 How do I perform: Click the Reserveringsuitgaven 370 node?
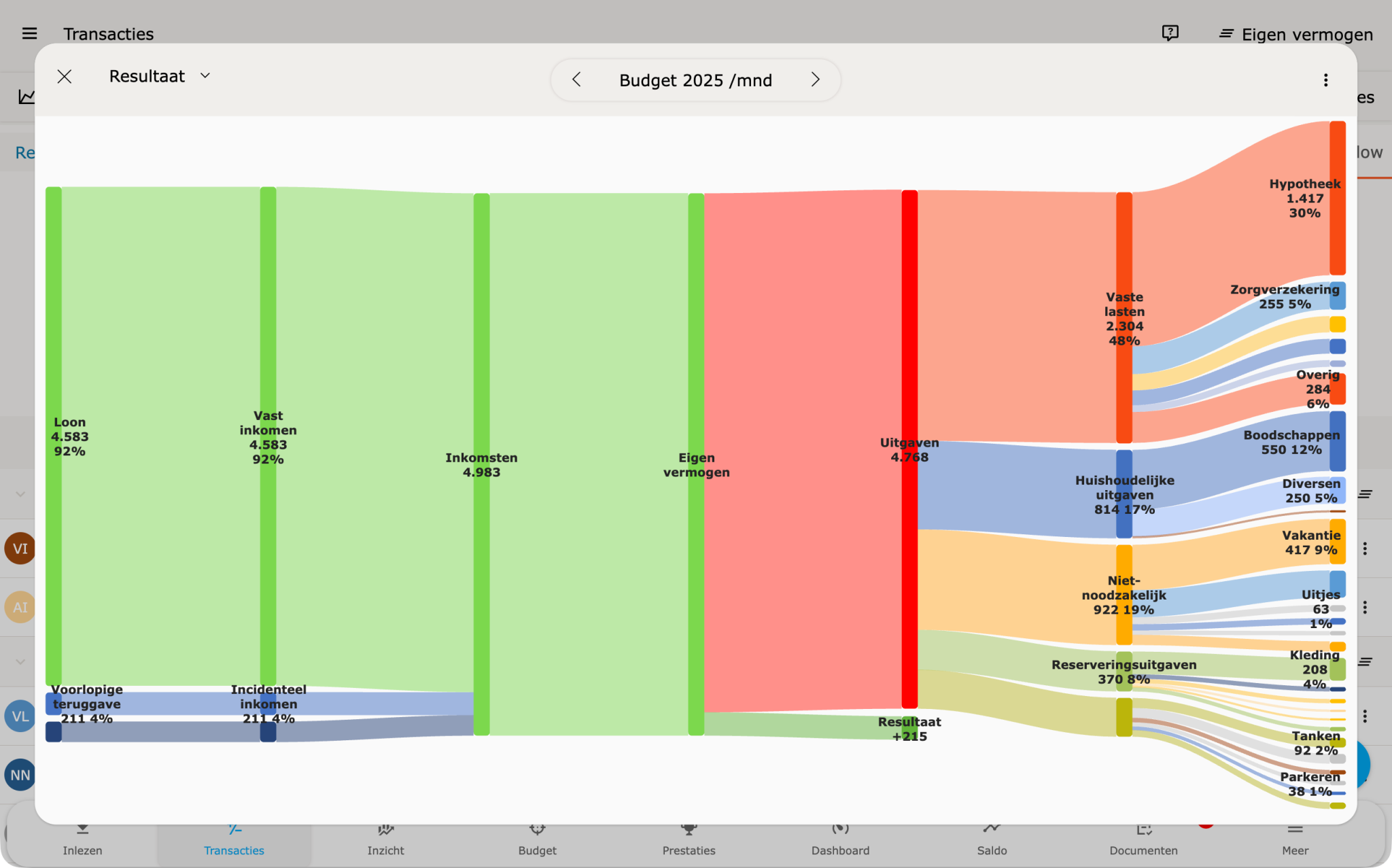(x=1124, y=672)
